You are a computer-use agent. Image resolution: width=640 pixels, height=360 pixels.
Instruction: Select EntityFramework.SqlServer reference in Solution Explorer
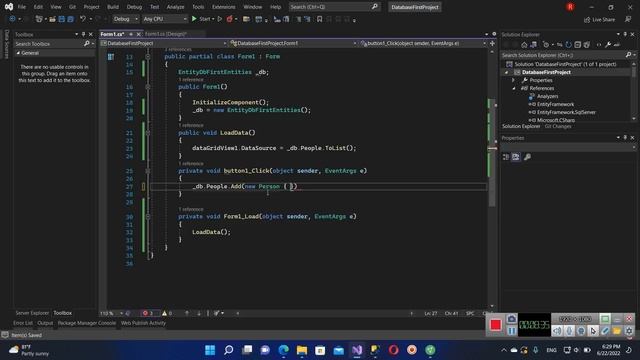(566, 112)
